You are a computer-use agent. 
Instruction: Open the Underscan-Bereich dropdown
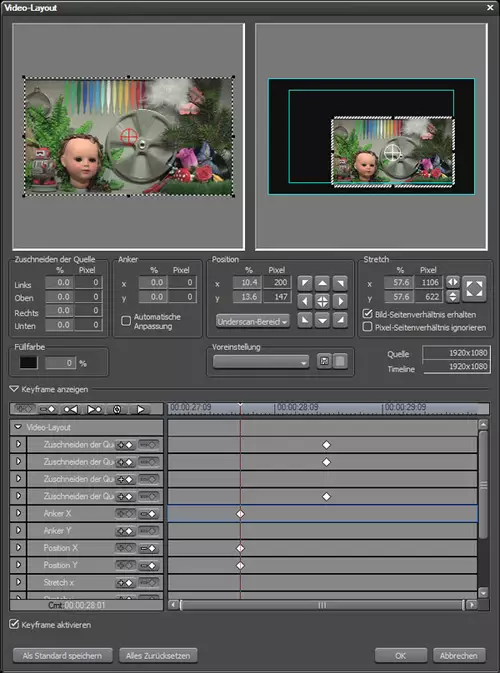[253, 321]
